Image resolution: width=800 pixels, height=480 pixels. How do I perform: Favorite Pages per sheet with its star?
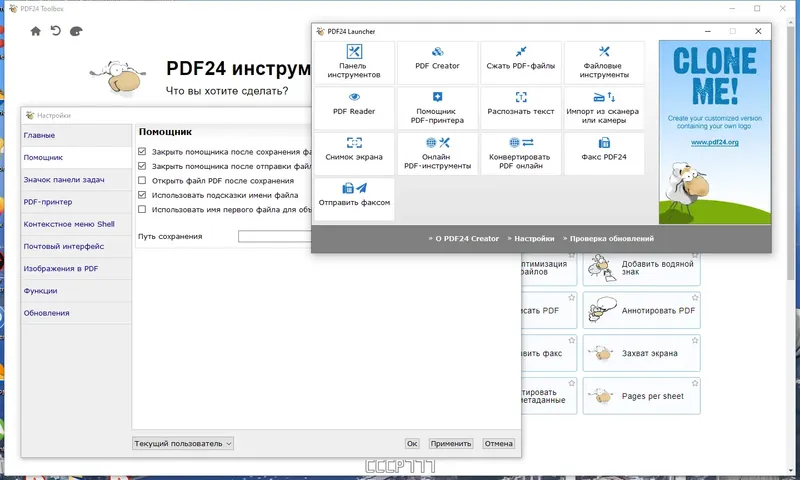coord(694,383)
